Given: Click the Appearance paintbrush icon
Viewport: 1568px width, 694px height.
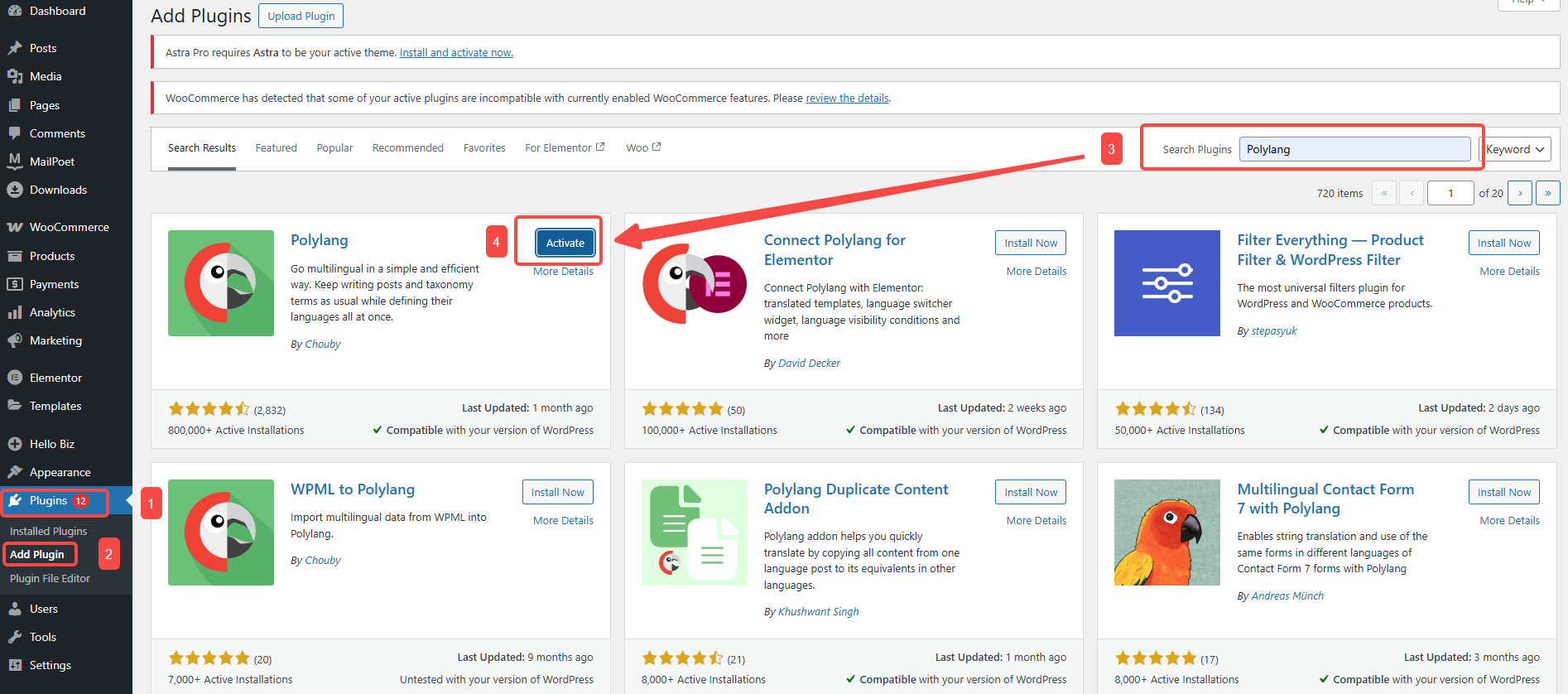Looking at the screenshot, I should [15, 472].
